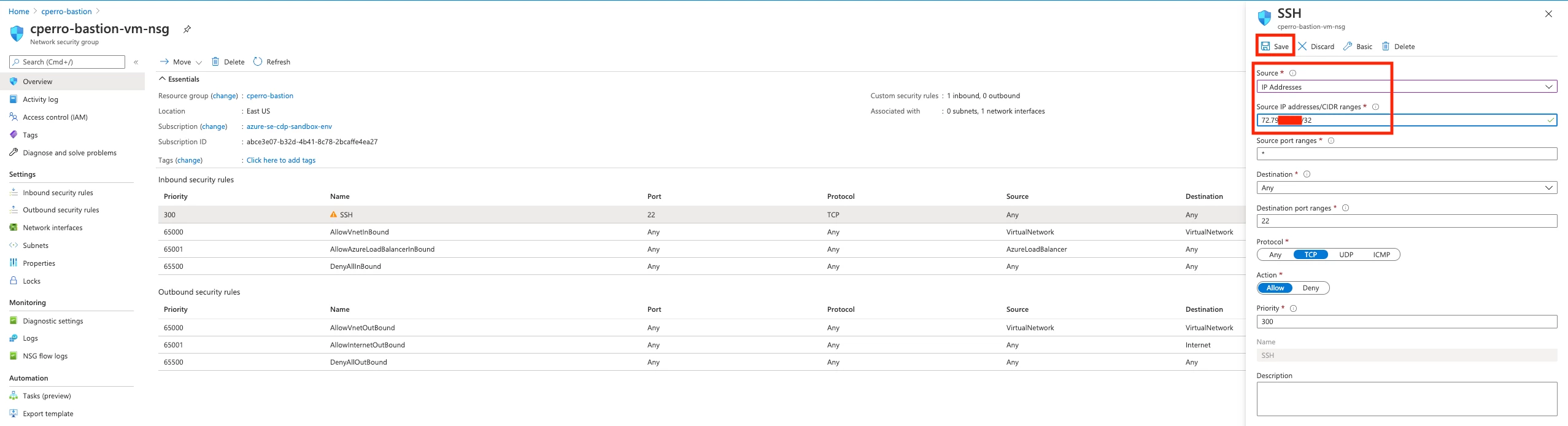Click the Save icon in SSH panel
The height and width of the screenshot is (426, 1568).
[1265, 46]
